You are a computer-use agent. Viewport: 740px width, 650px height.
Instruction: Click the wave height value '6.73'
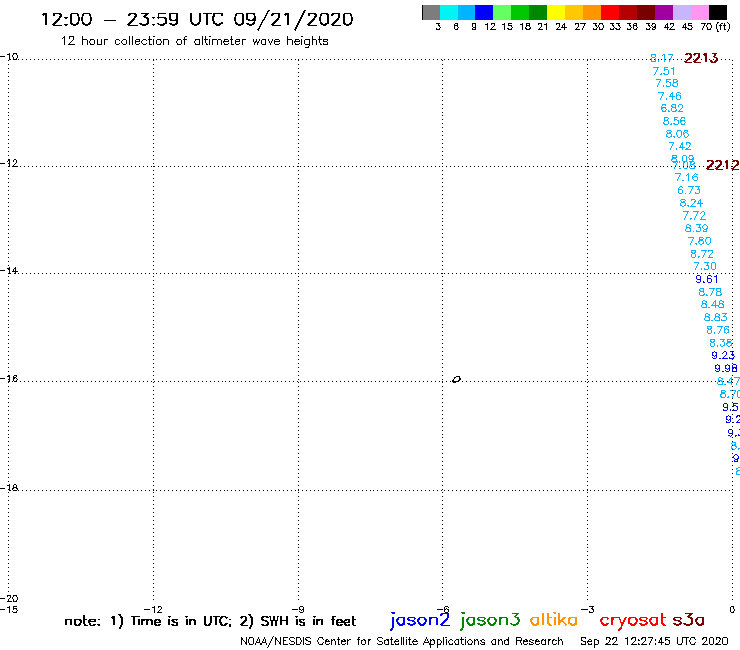tap(689, 190)
